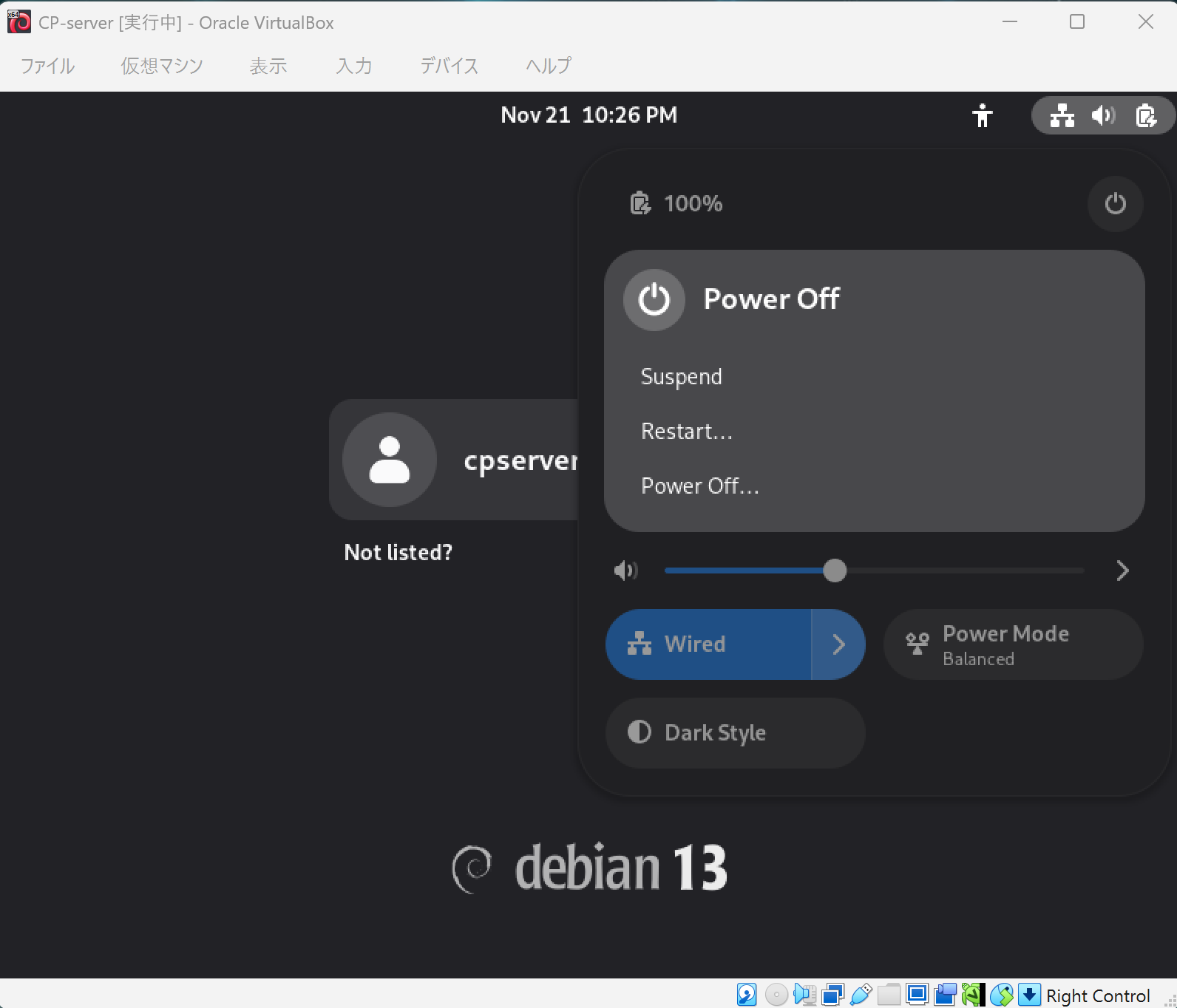The width and height of the screenshot is (1177, 1008).
Task: Click the top bar battery icon
Action: (1145, 115)
